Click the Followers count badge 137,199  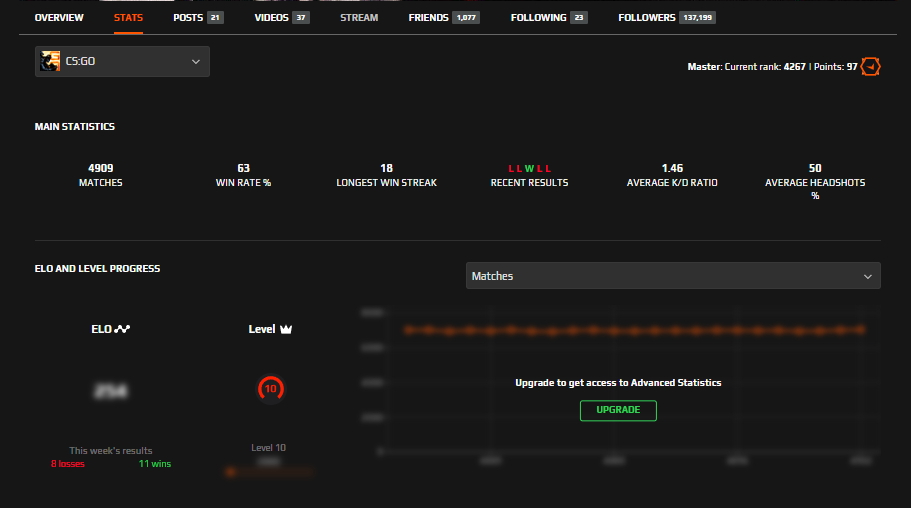point(697,18)
